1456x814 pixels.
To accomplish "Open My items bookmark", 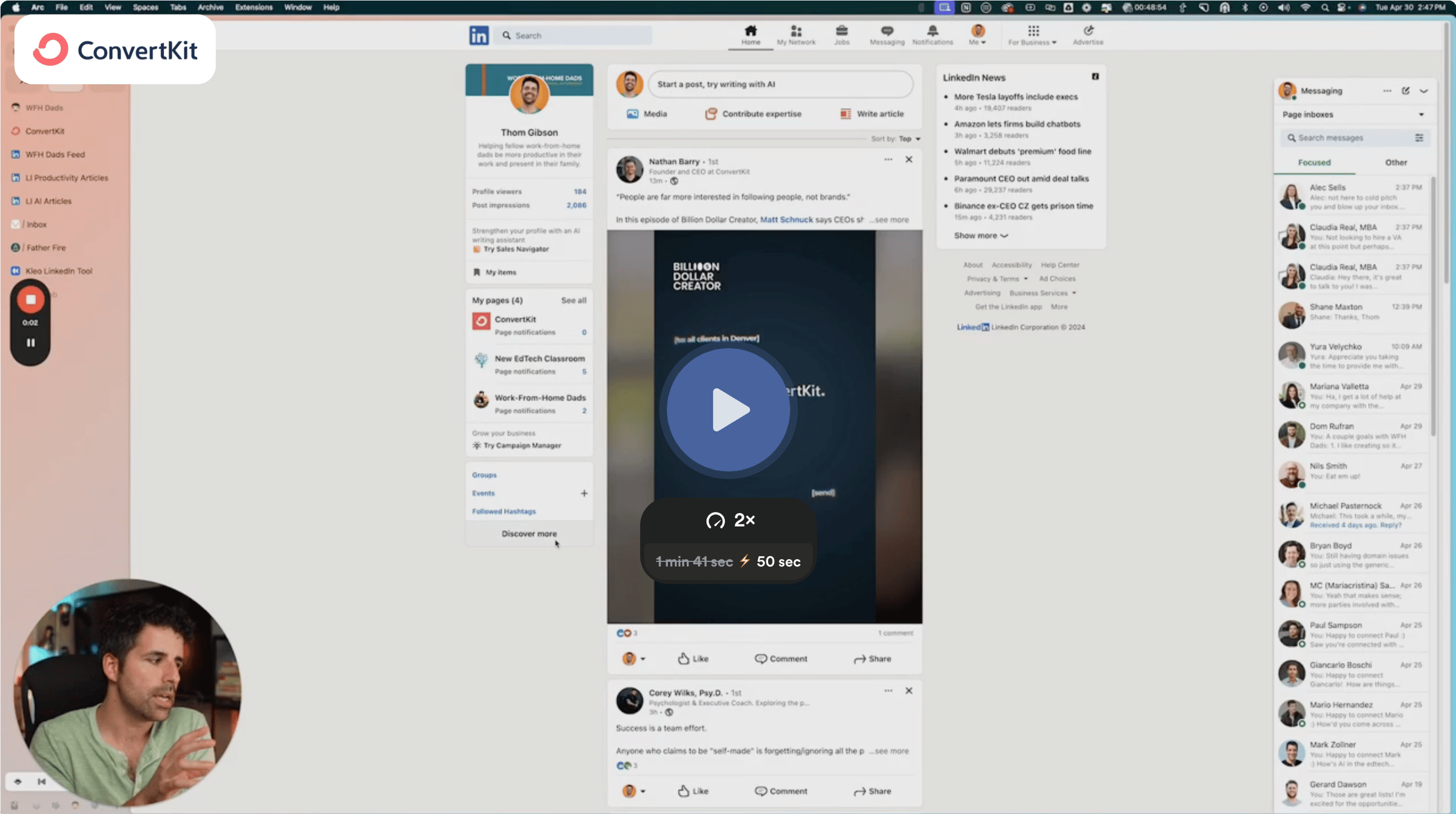I will [x=494, y=272].
